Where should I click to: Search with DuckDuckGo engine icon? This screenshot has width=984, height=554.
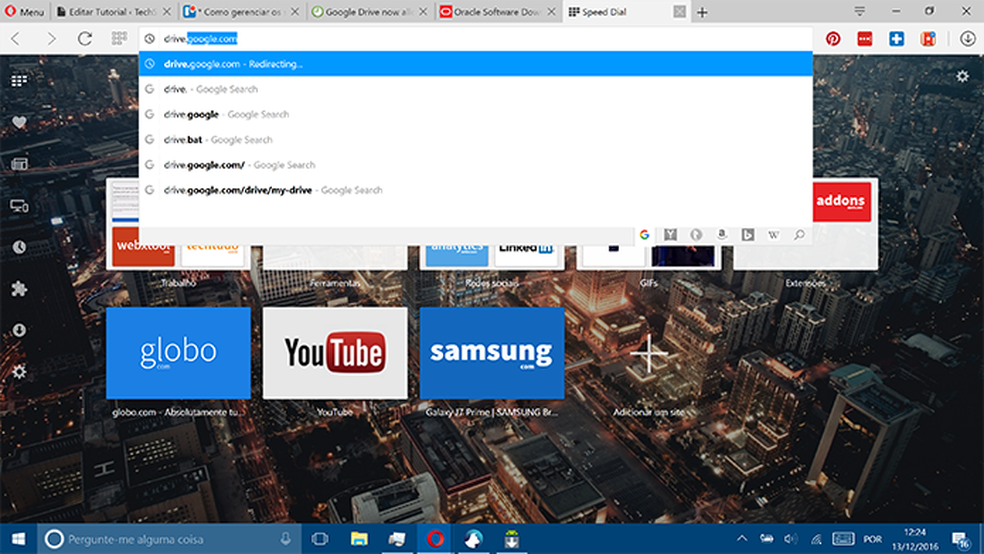click(696, 235)
